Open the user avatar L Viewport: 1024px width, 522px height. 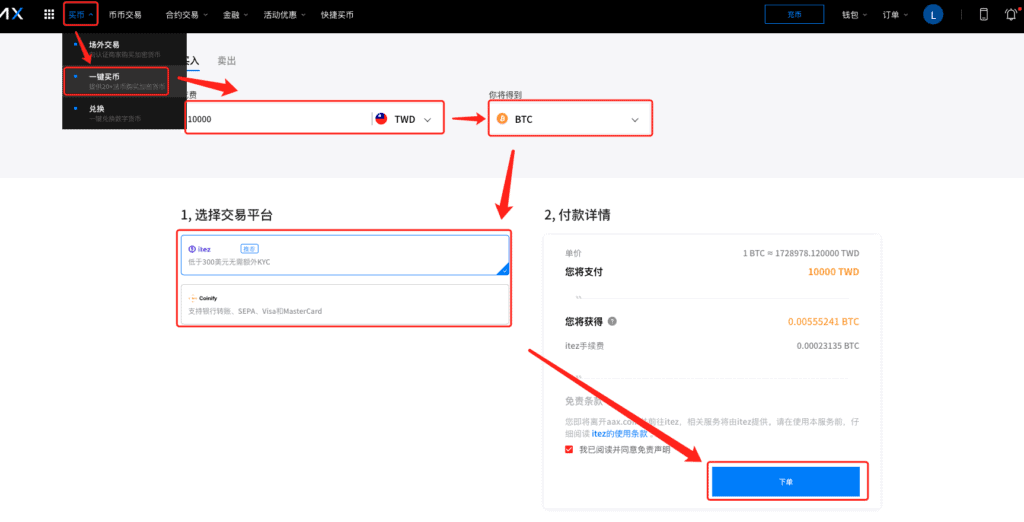click(933, 14)
